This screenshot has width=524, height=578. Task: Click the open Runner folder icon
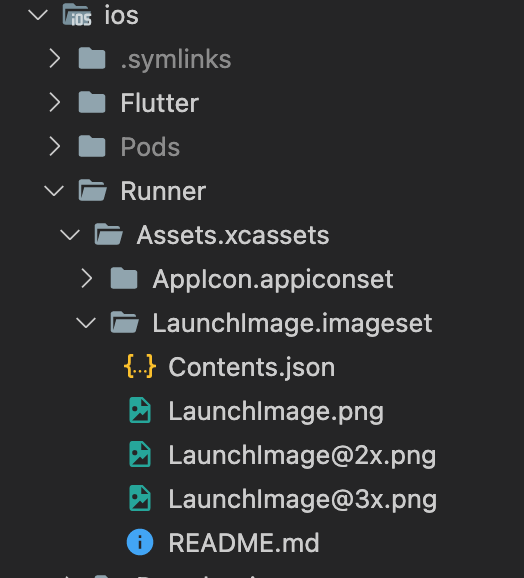(92, 190)
